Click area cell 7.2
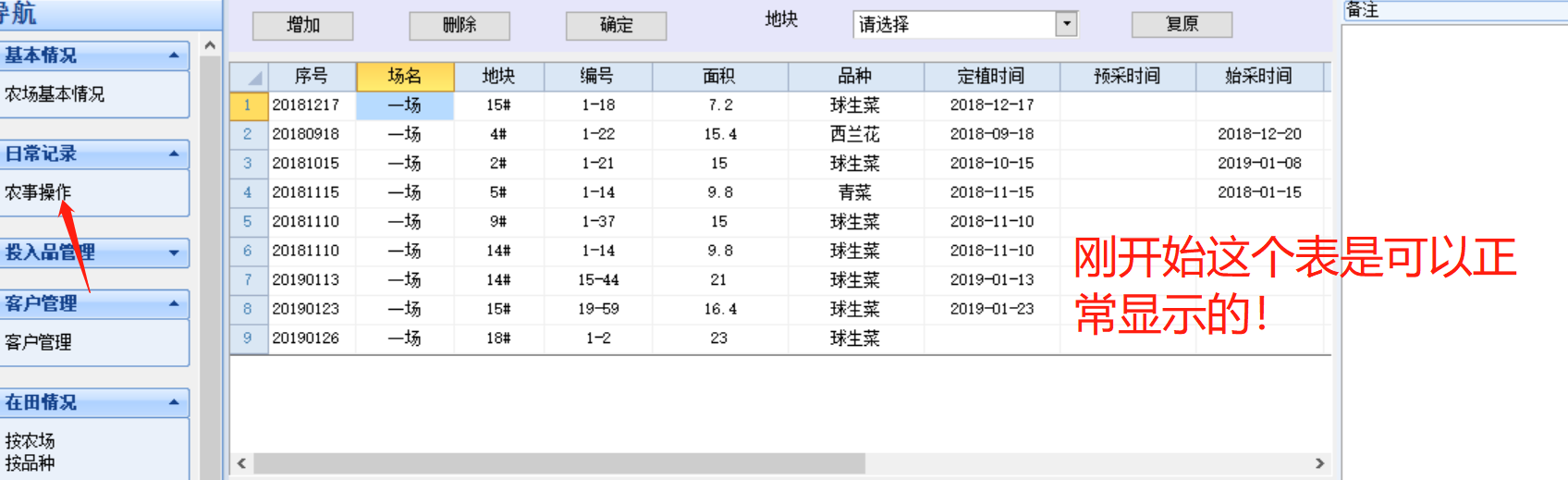 click(719, 105)
